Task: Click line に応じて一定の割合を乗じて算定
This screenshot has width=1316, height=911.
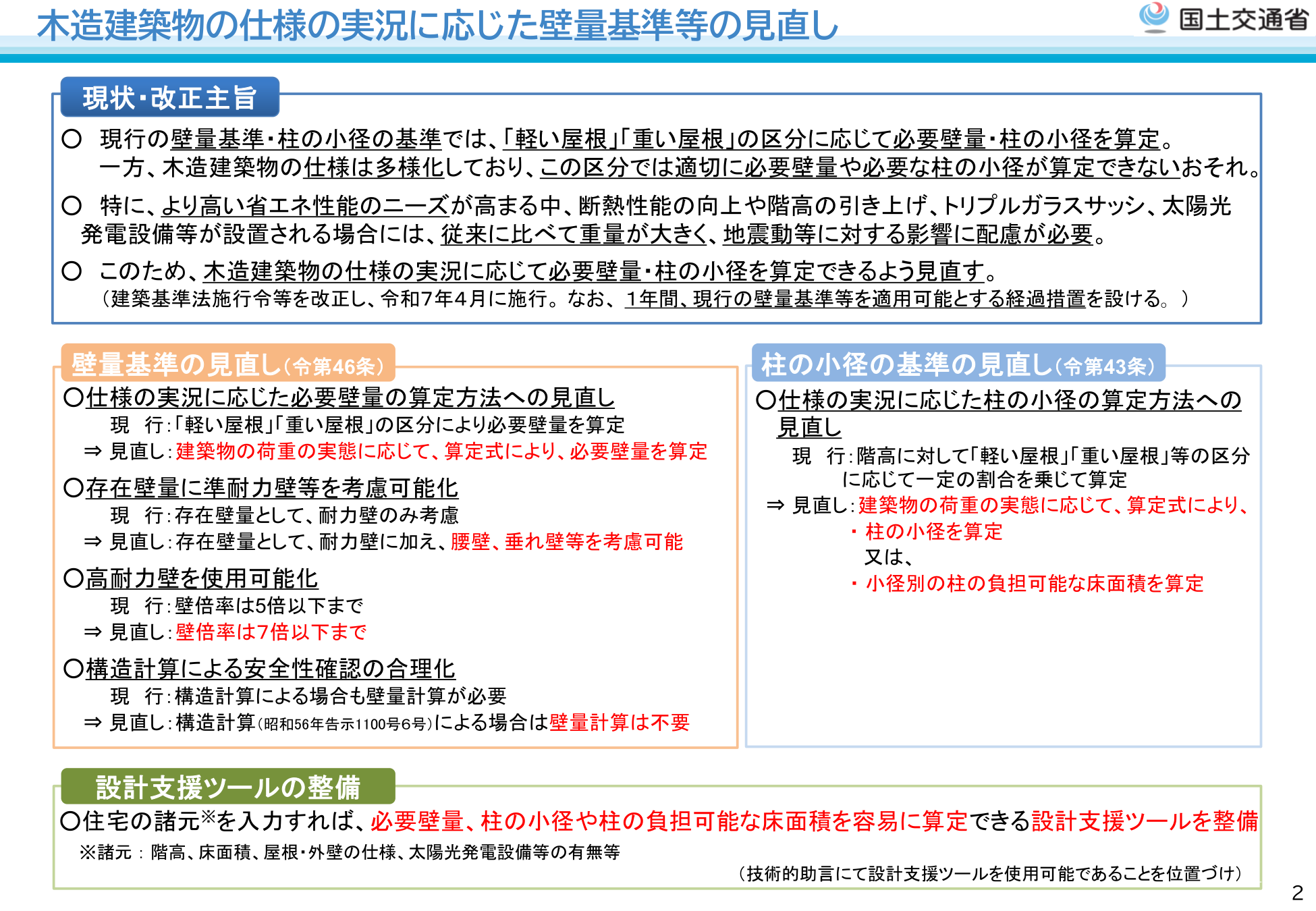Action: pyautogui.click(x=984, y=480)
